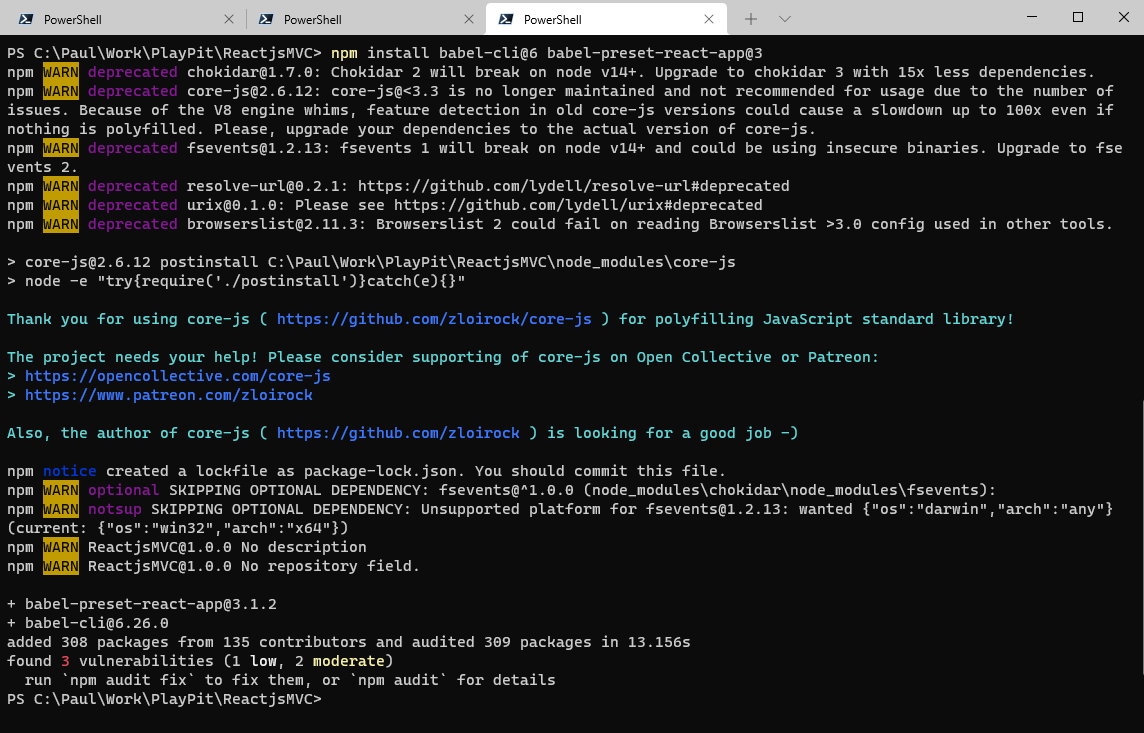Click the yellow 'moderate' word

(x=349, y=661)
